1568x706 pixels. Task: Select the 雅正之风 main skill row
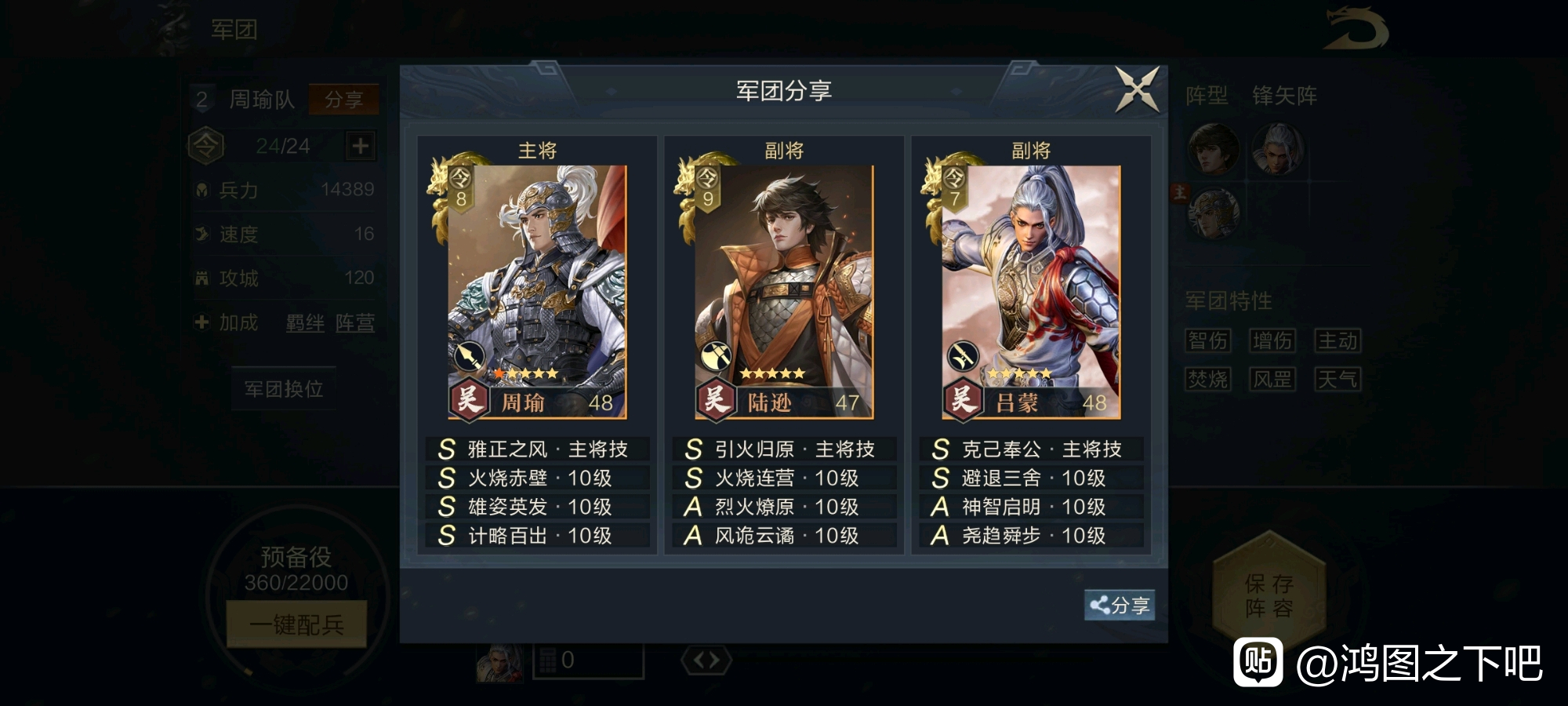[538, 449]
